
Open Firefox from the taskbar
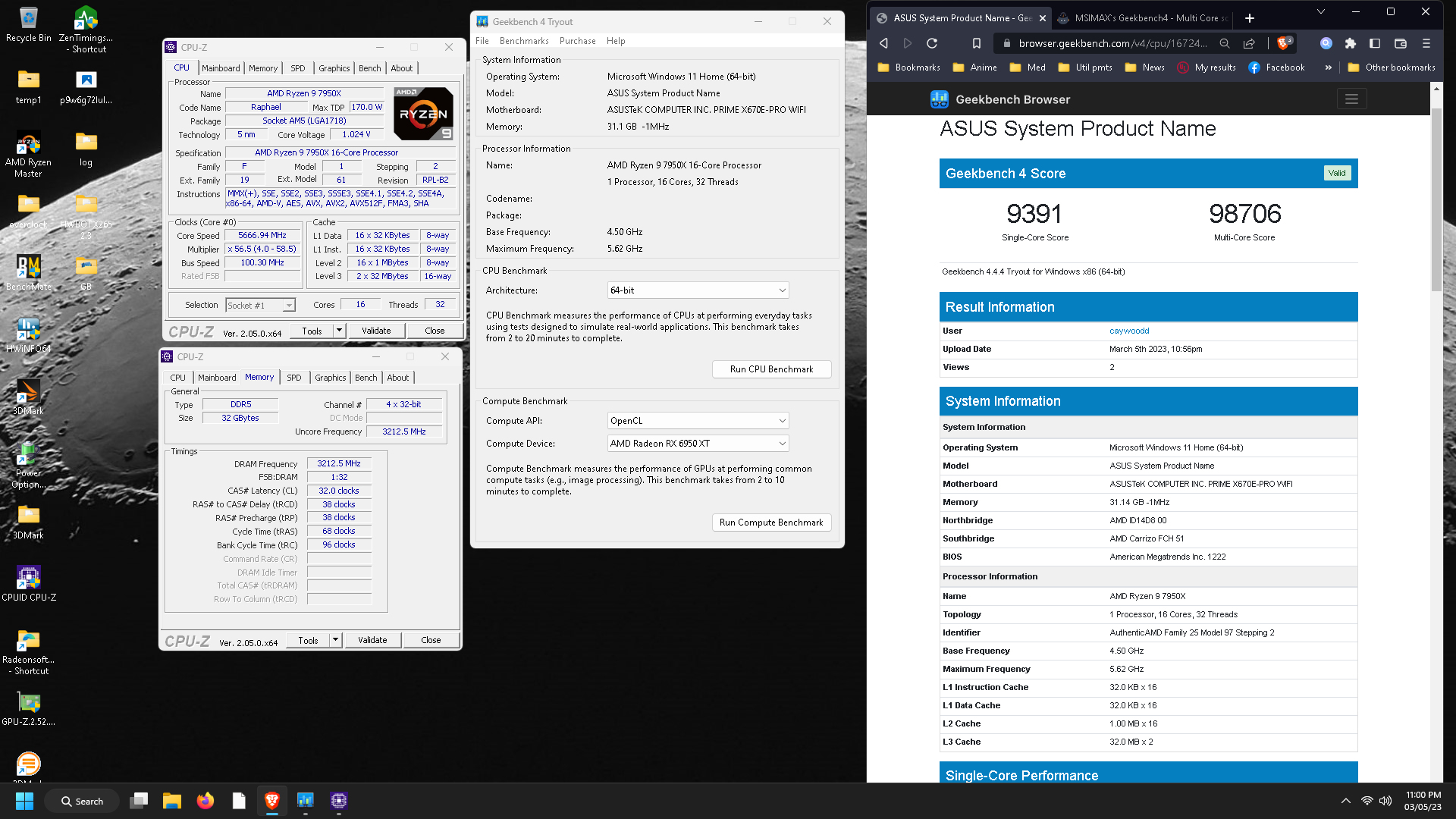[205, 801]
